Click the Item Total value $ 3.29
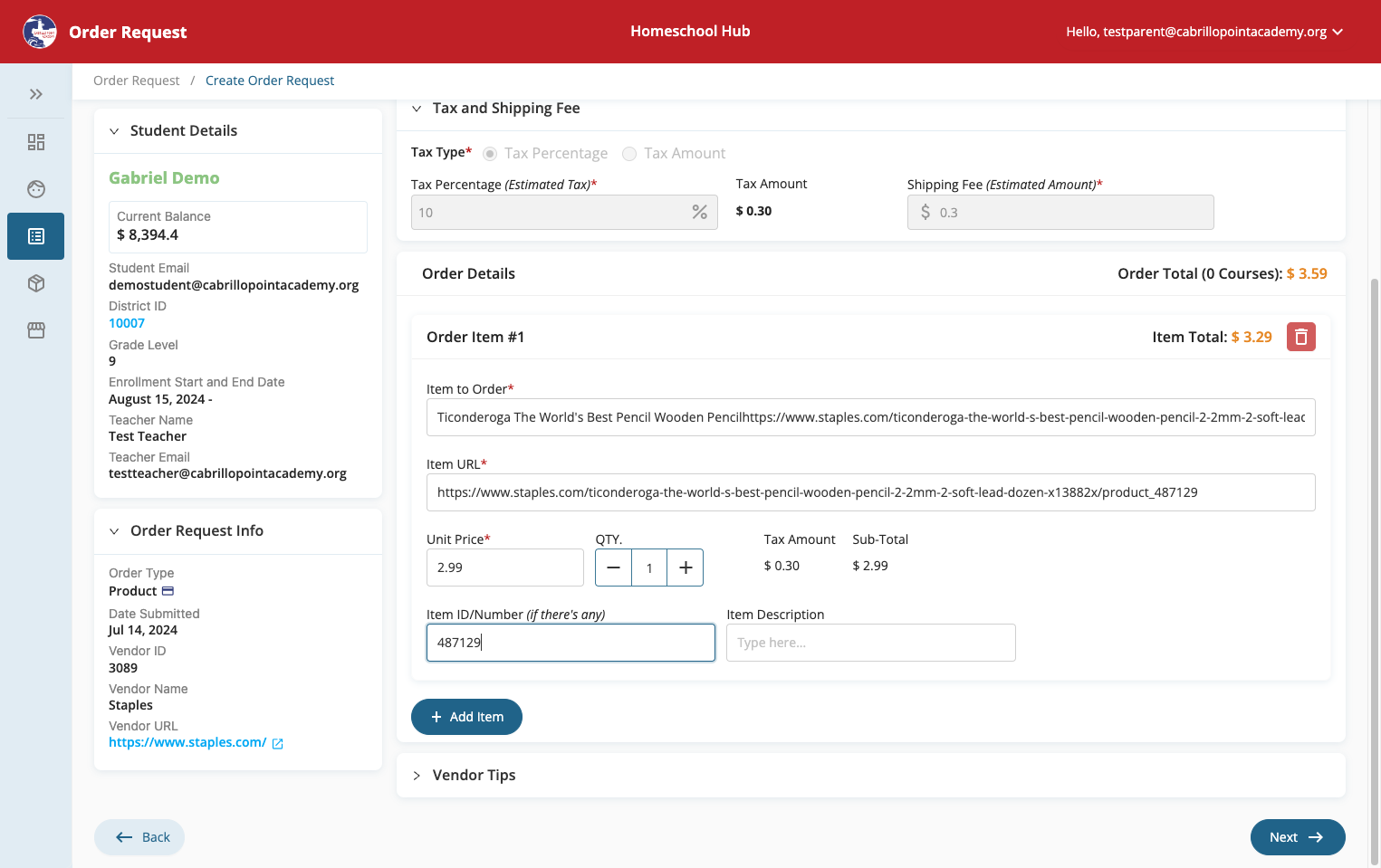The height and width of the screenshot is (868, 1381). [x=1252, y=337]
